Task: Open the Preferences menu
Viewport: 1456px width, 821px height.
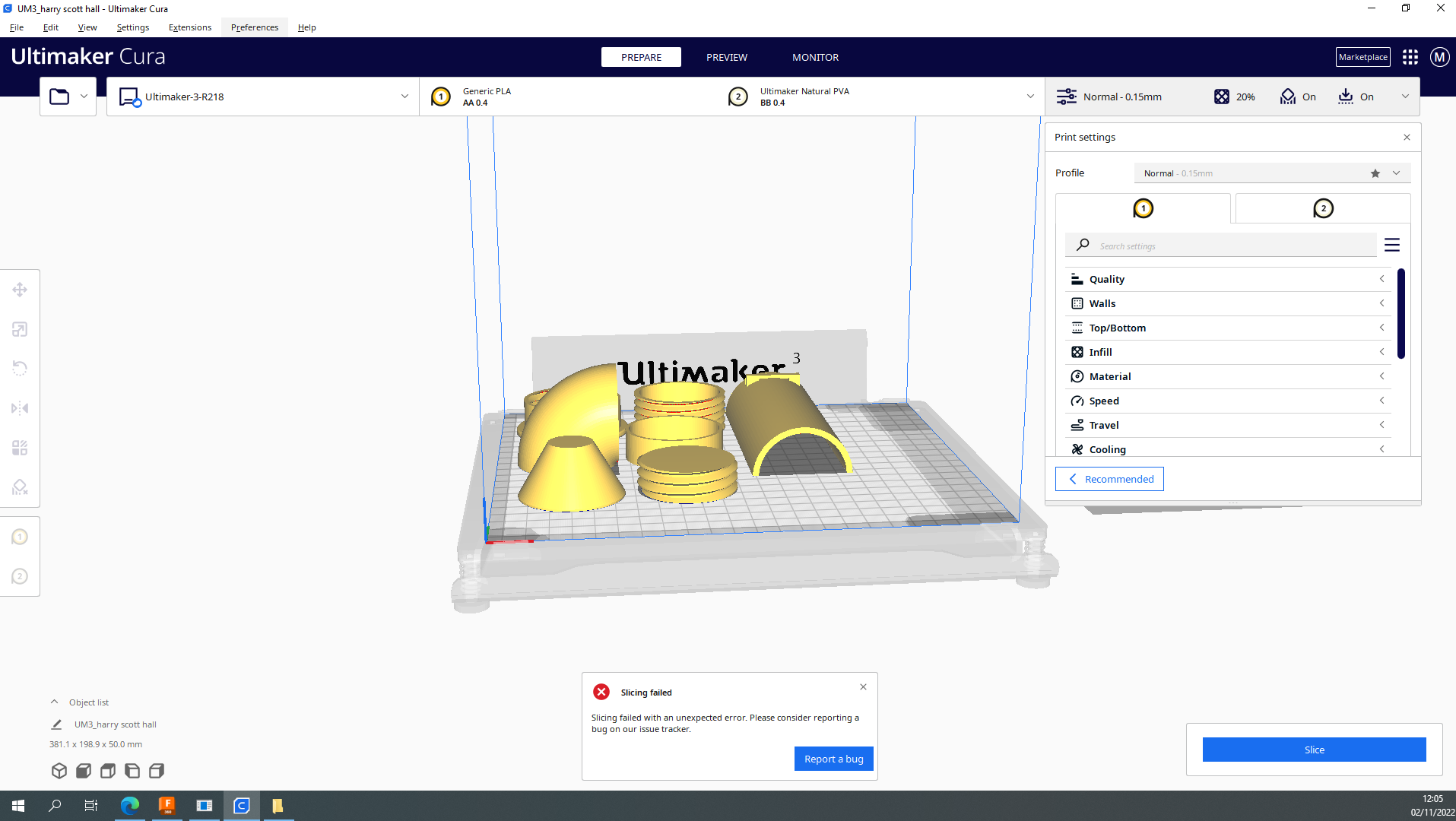Action: [254, 27]
